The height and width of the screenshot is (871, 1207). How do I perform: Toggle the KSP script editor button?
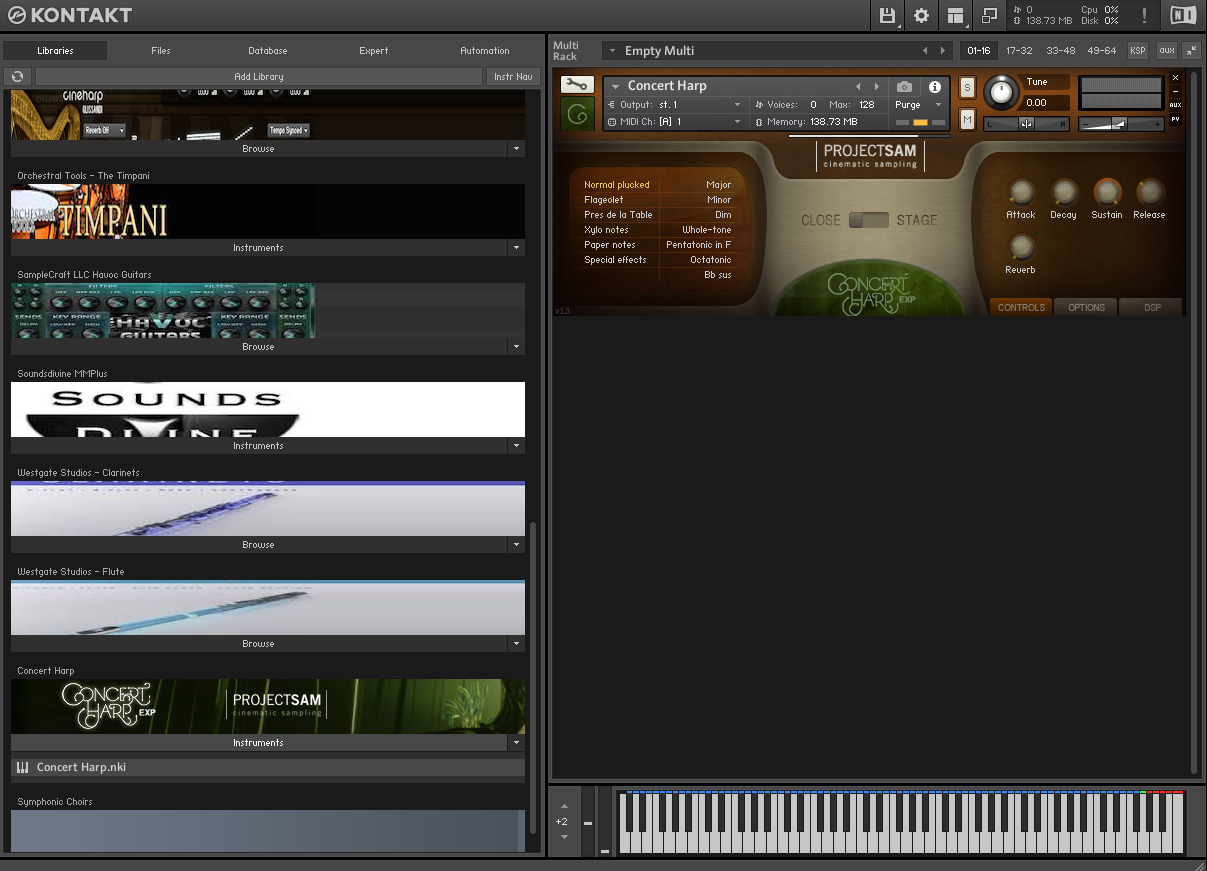pyautogui.click(x=1138, y=50)
